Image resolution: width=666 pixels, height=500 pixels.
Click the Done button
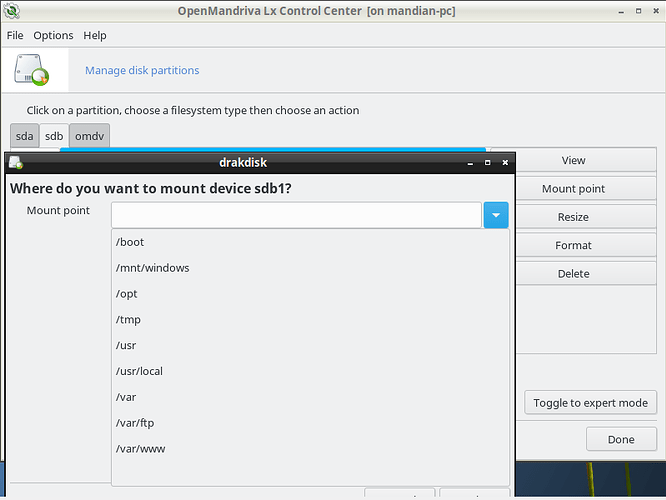(x=621, y=439)
